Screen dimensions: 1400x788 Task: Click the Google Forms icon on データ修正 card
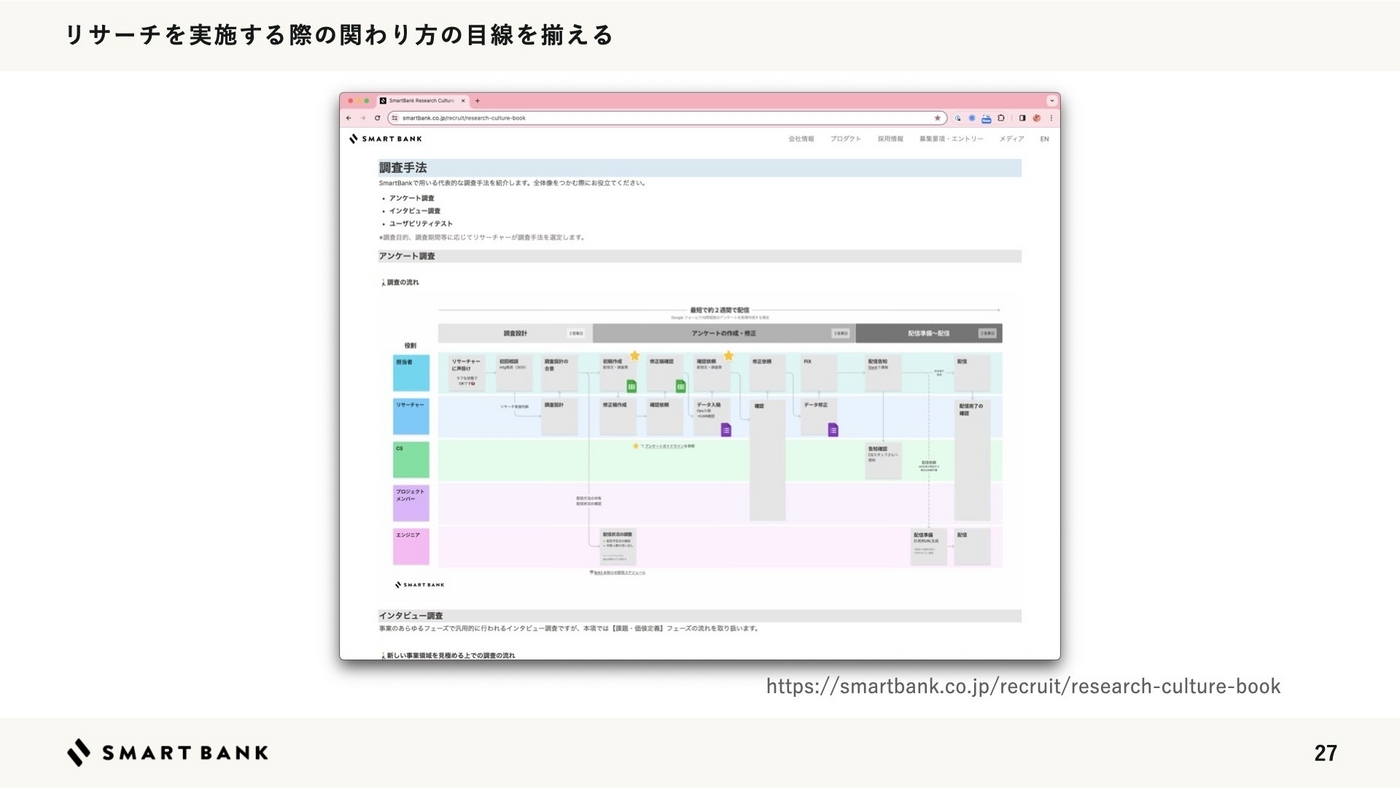(x=832, y=430)
